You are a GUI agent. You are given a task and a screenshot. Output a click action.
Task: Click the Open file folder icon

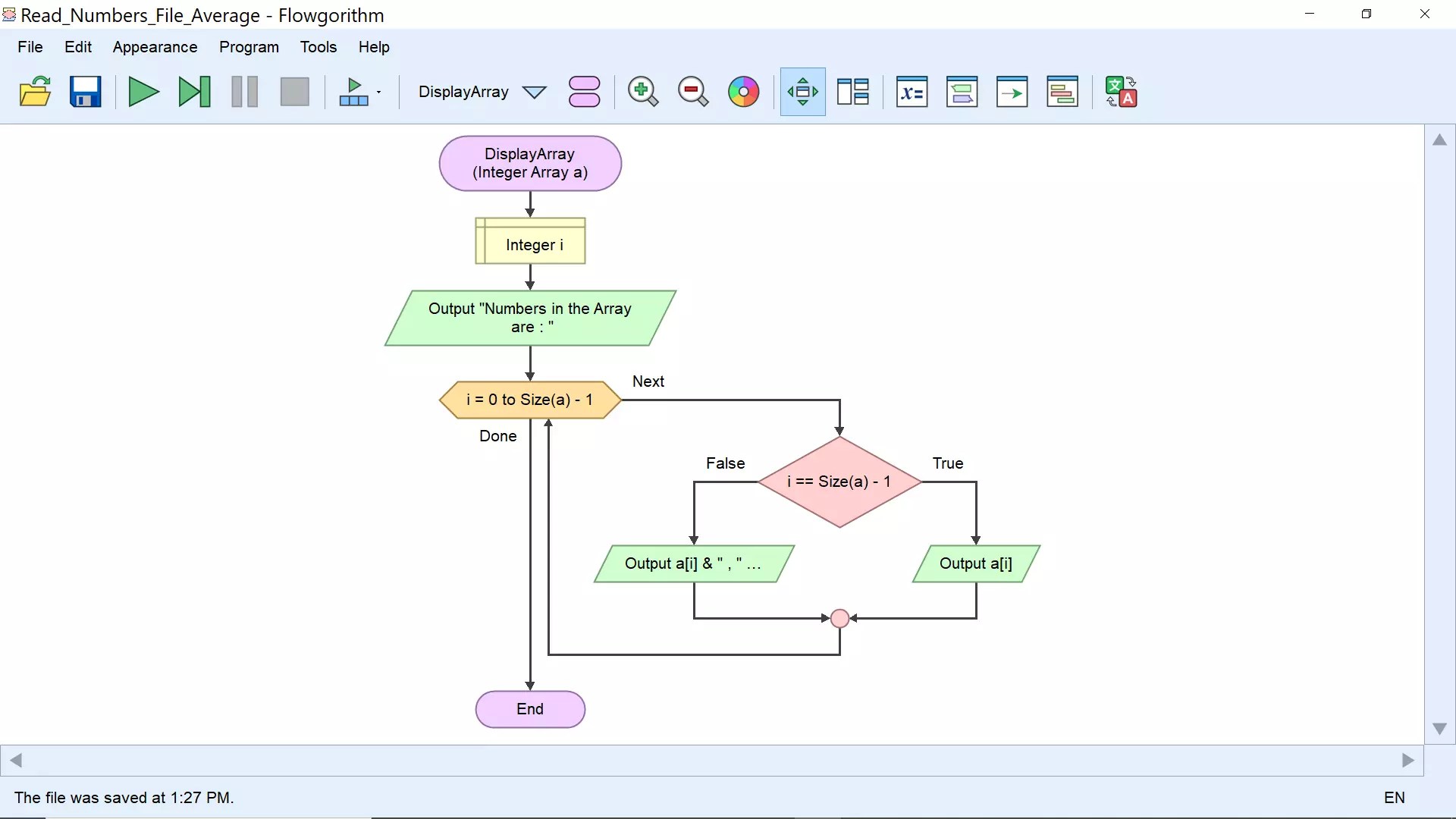coord(35,92)
